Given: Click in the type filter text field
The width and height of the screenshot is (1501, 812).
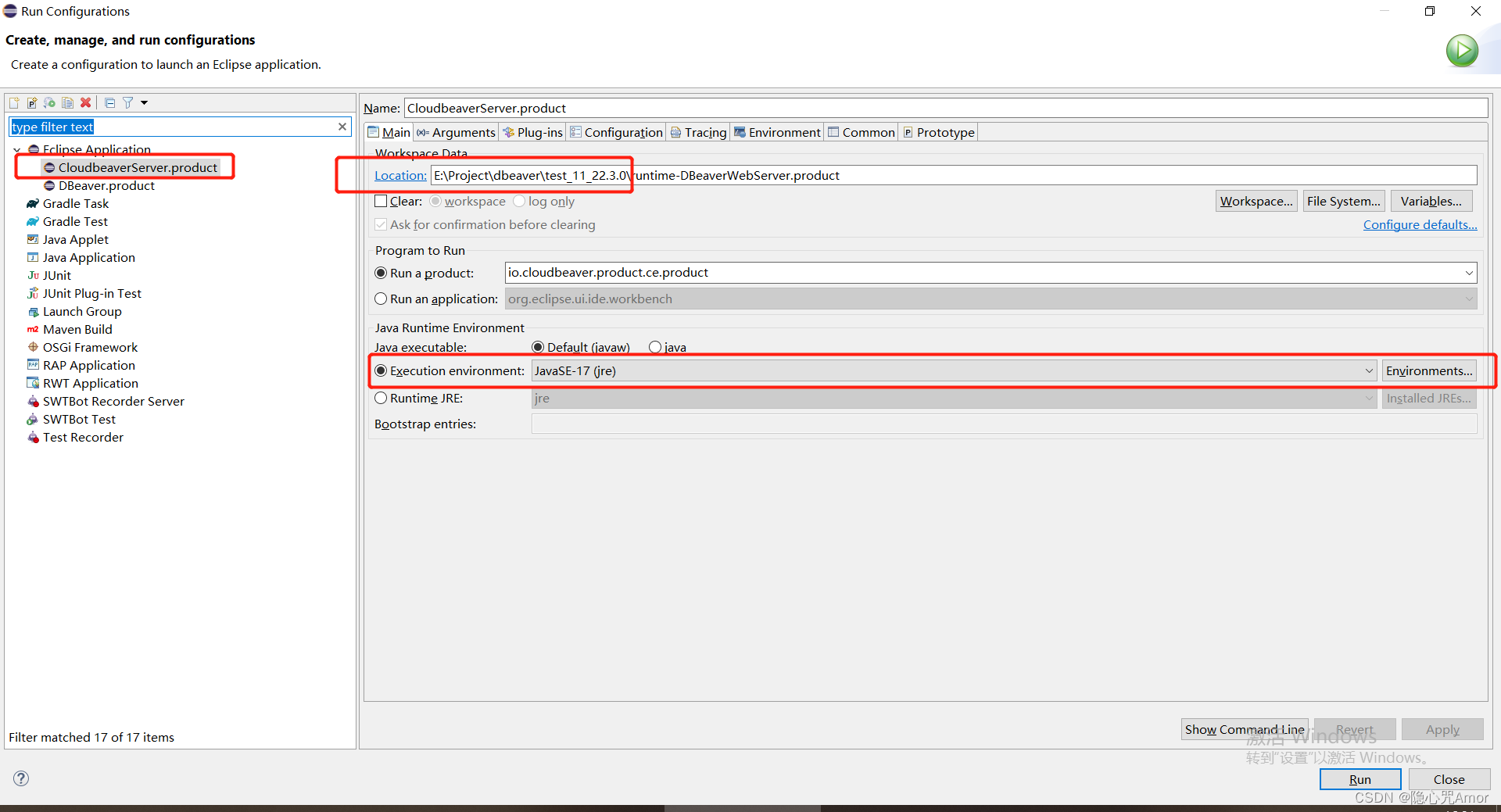Looking at the screenshot, I should 172,127.
